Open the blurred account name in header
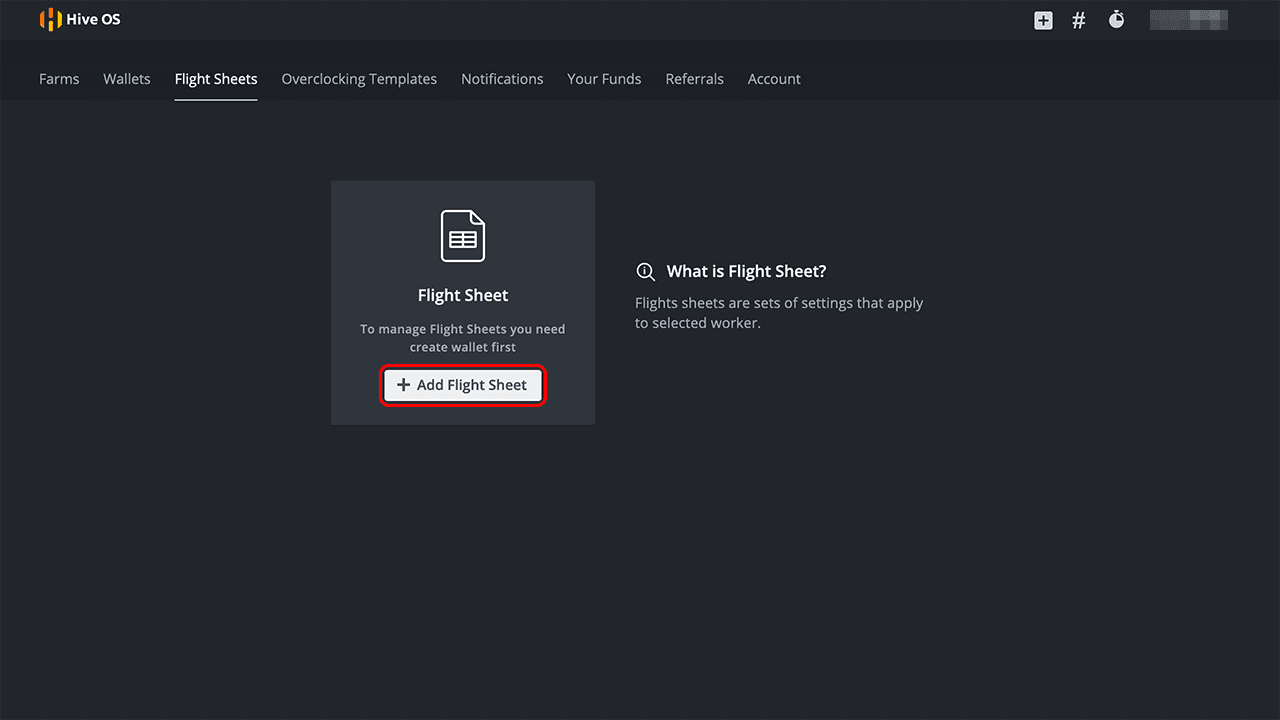Viewport: 1280px width, 720px height. (x=1188, y=19)
